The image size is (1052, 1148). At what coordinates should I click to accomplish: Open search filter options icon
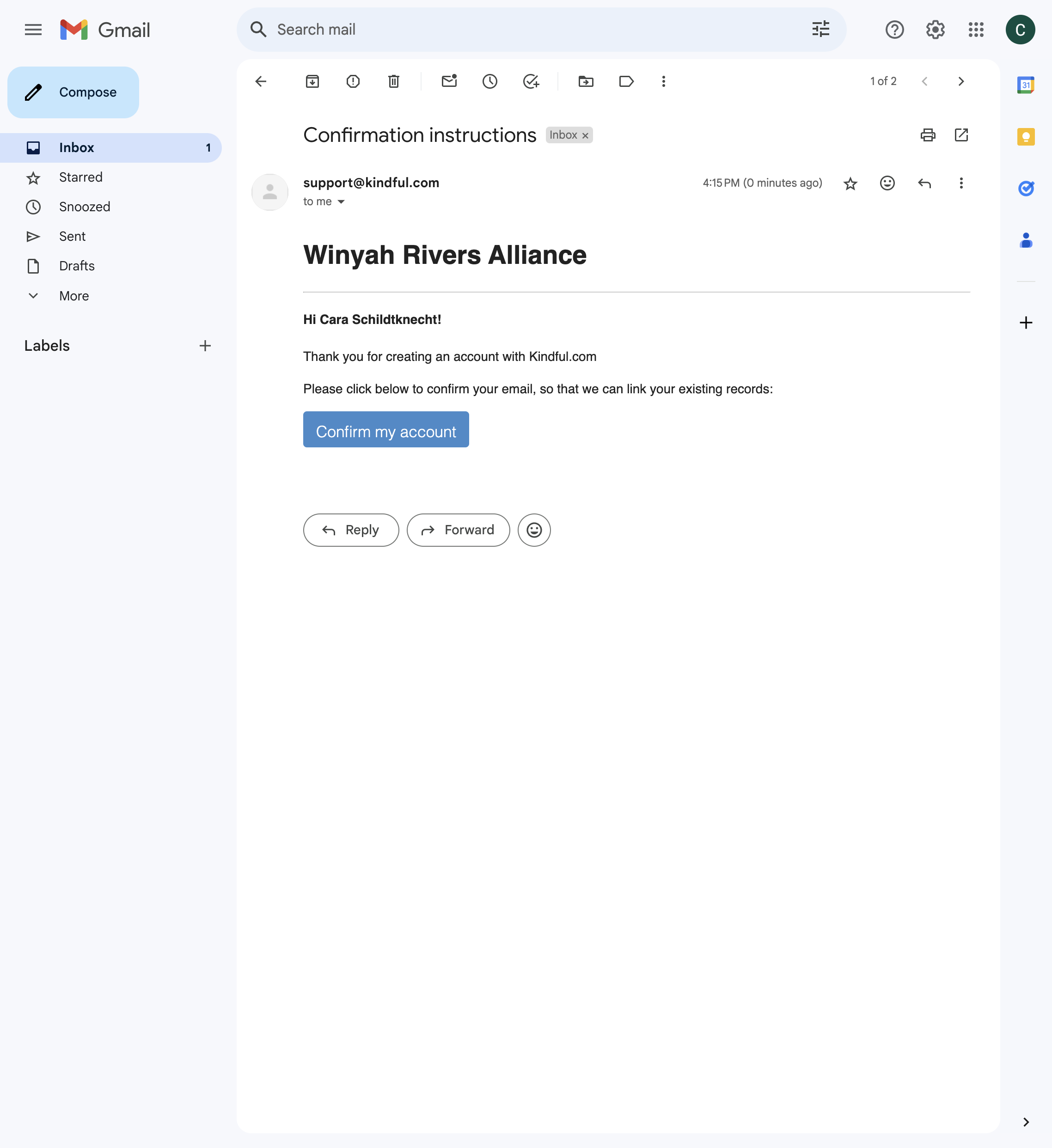[x=820, y=29]
